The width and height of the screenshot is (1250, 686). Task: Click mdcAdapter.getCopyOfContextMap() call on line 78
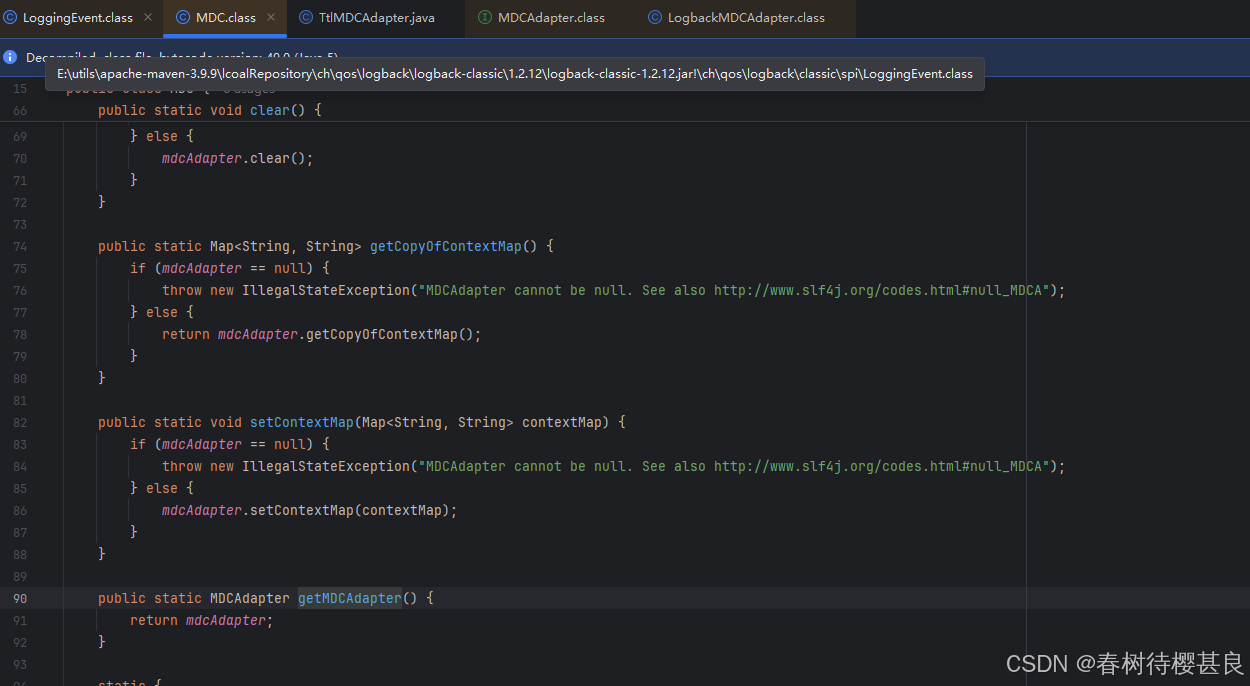350,334
